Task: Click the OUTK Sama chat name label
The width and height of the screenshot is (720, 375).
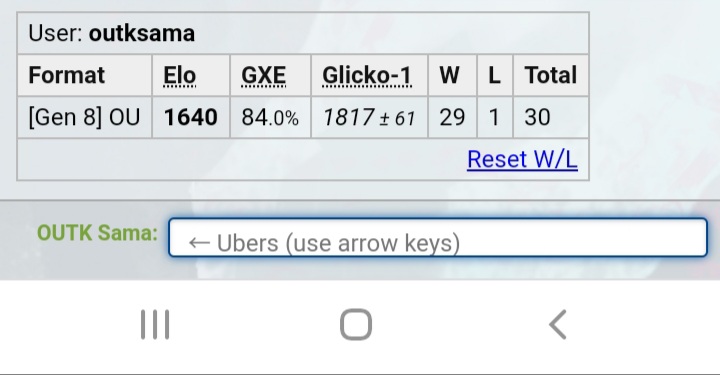Action: [97, 233]
